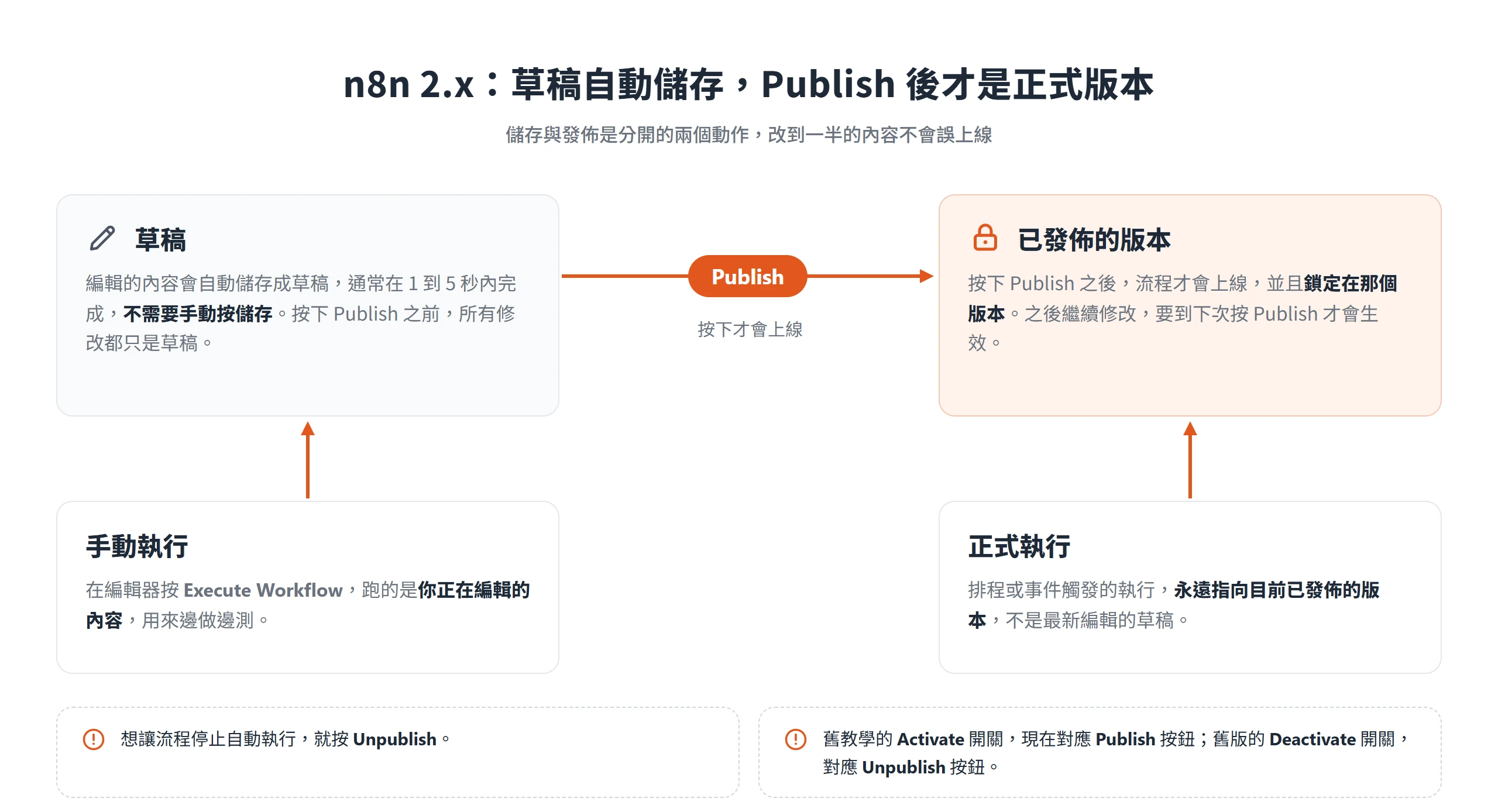The width and height of the screenshot is (1498, 812).
Task: Click the 已發佈的版本 heading
Action: (1094, 240)
